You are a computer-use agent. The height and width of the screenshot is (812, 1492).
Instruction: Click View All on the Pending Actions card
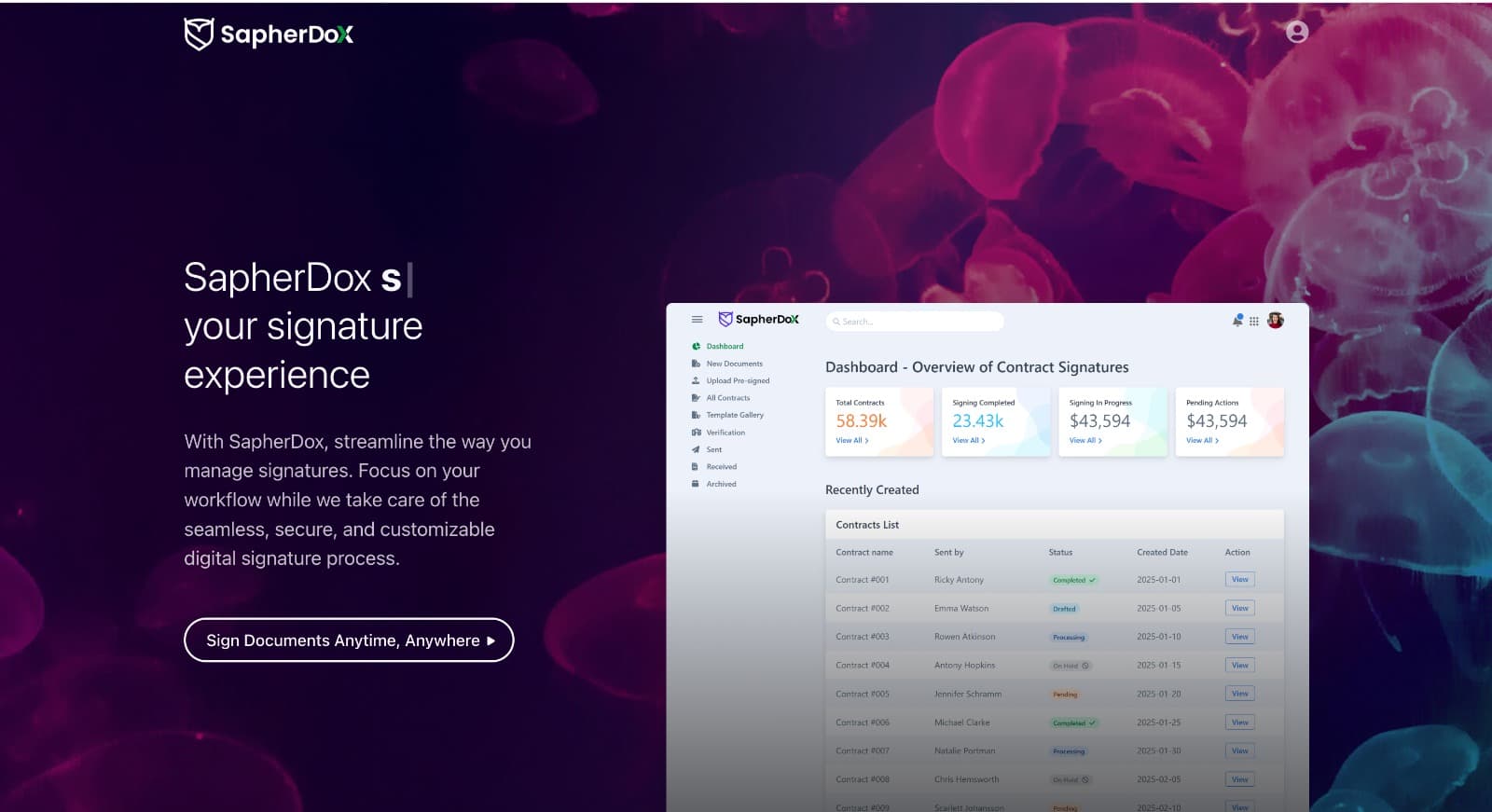tap(1202, 441)
